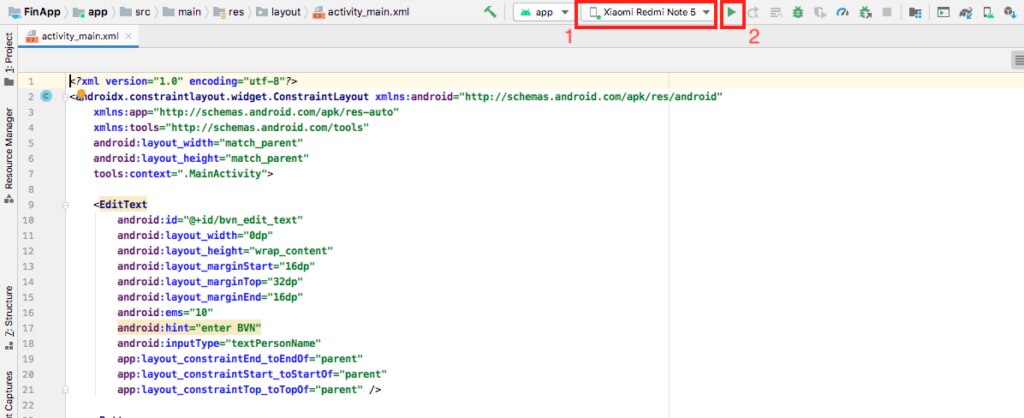1024x418 pixels.
Task: Click android:layout_height="match_parent" line
Action: [201, 159]
